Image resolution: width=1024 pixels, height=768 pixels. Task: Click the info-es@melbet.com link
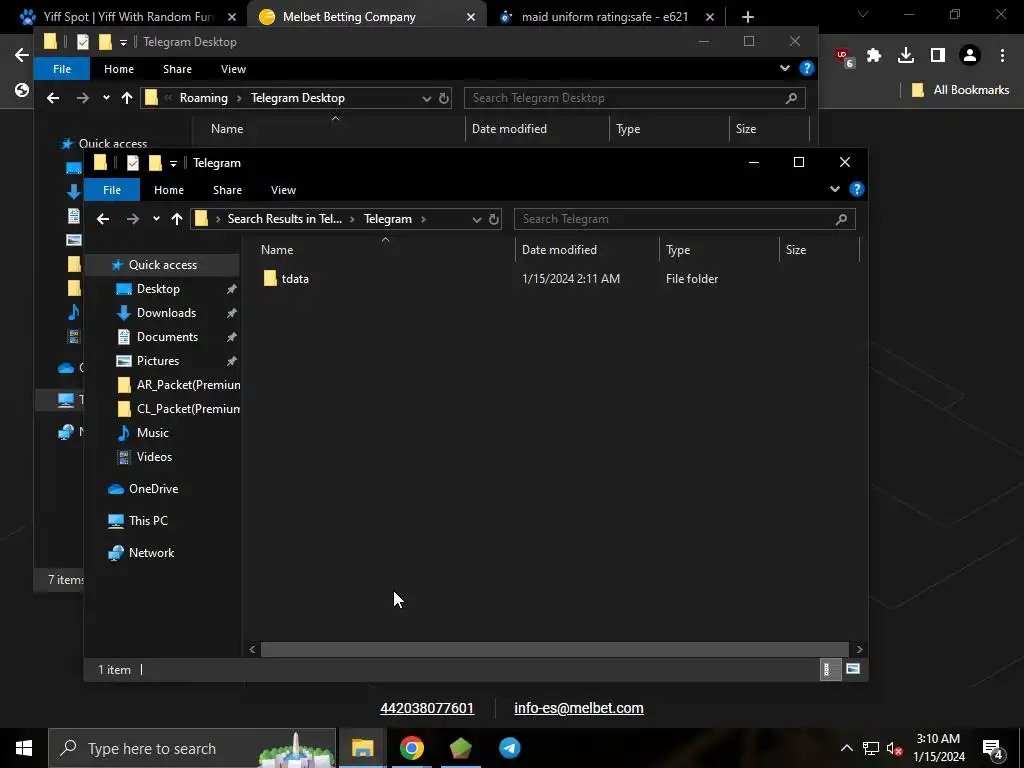pos(579,709)
